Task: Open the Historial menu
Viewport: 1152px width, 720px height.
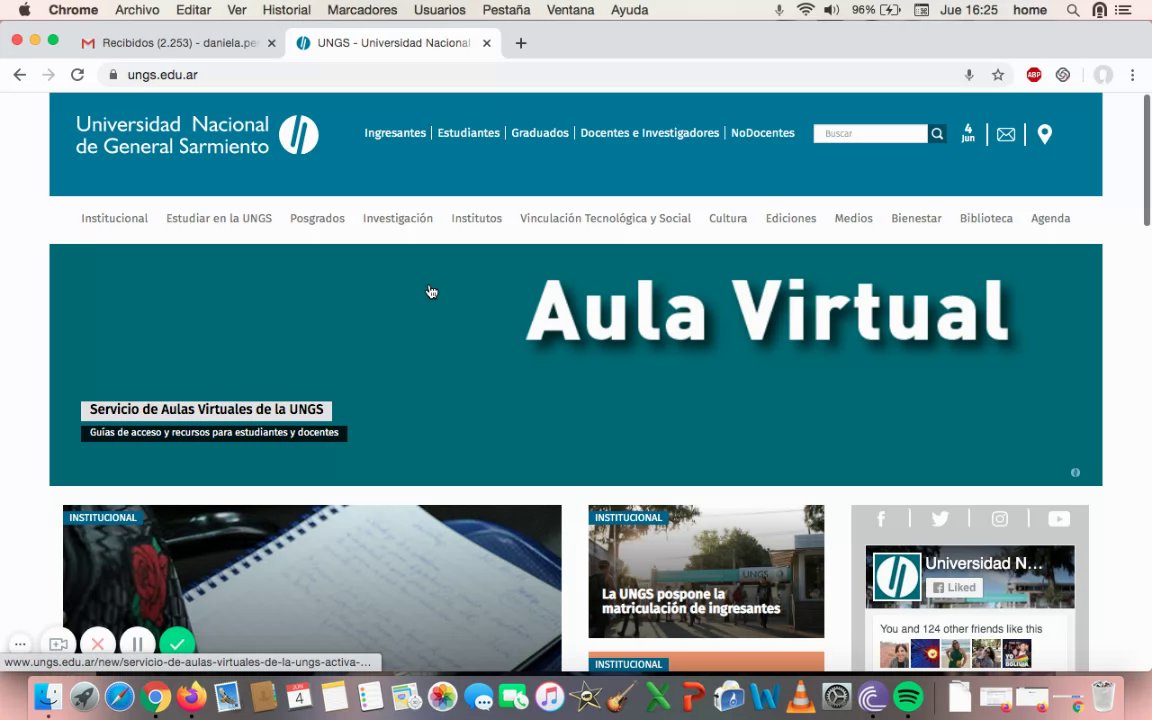Action: 287,10
